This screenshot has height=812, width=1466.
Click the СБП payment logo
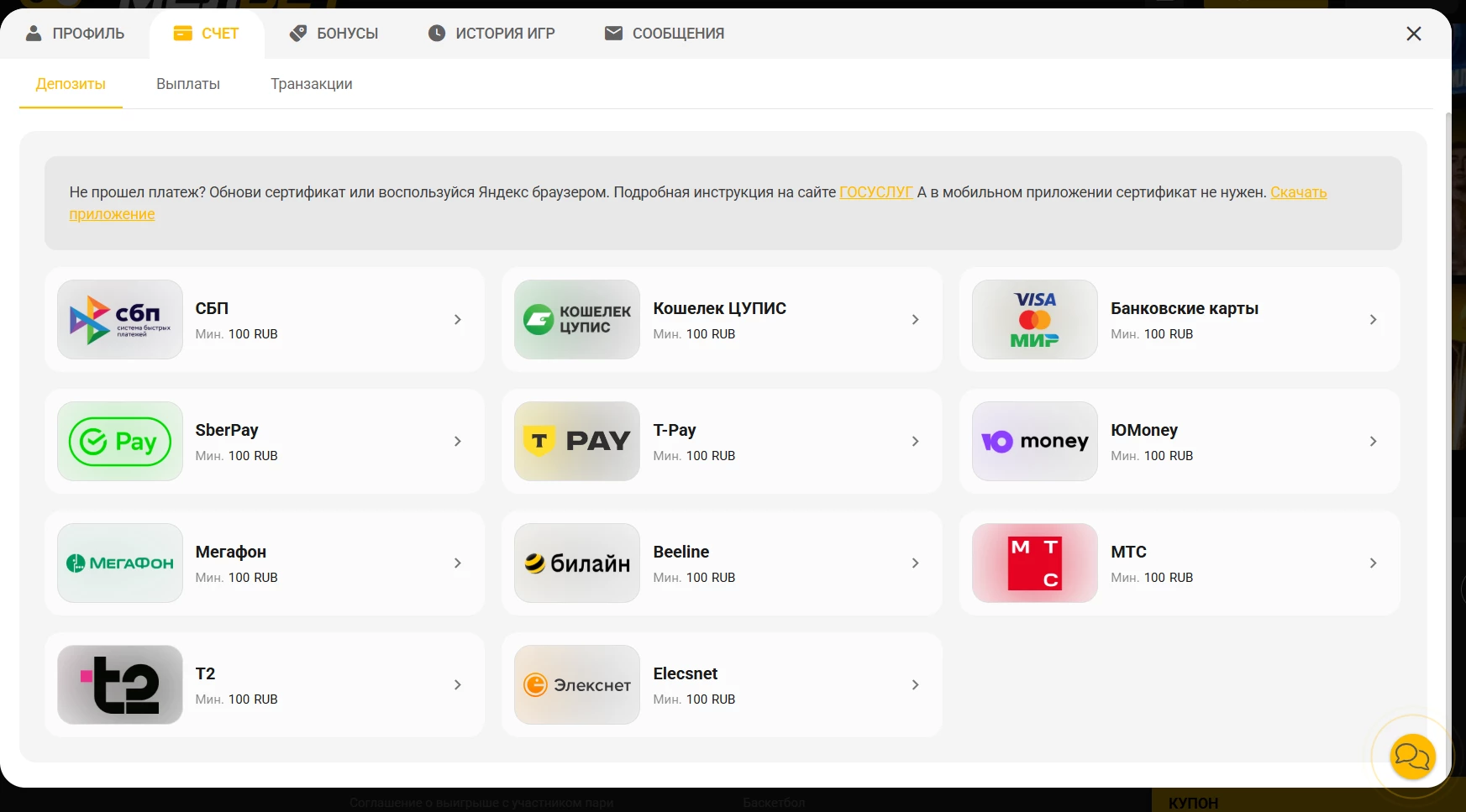[120, 319]
